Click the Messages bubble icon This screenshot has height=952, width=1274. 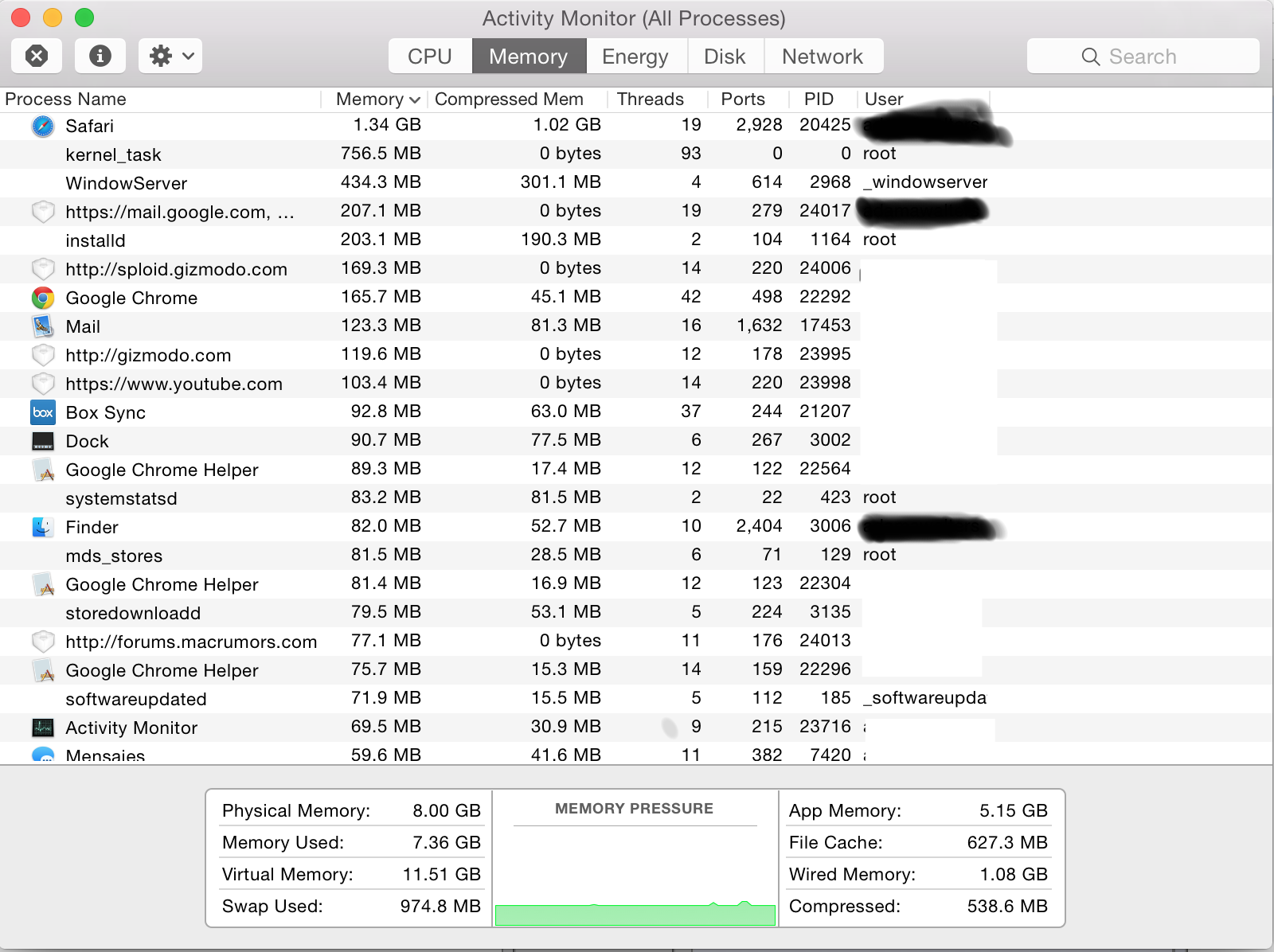(x=43, y=755)
